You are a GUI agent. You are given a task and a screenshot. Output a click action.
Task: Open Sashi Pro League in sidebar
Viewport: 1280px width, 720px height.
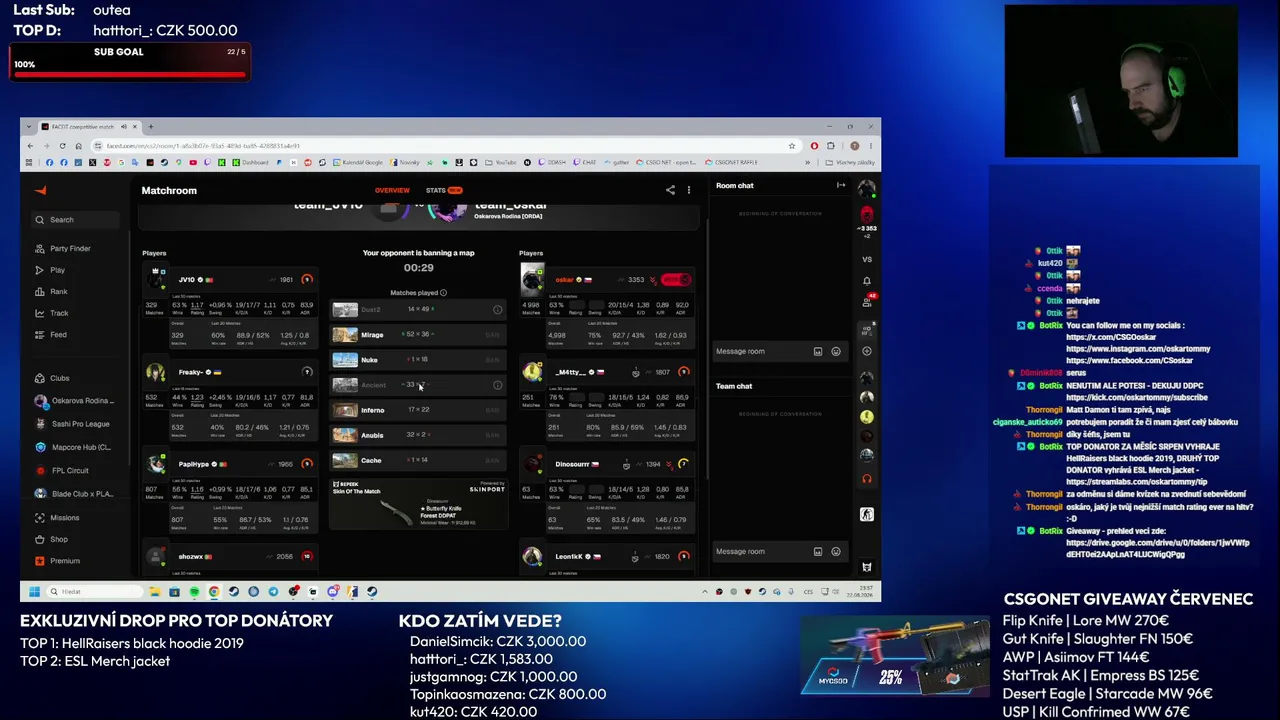point(73,424)
